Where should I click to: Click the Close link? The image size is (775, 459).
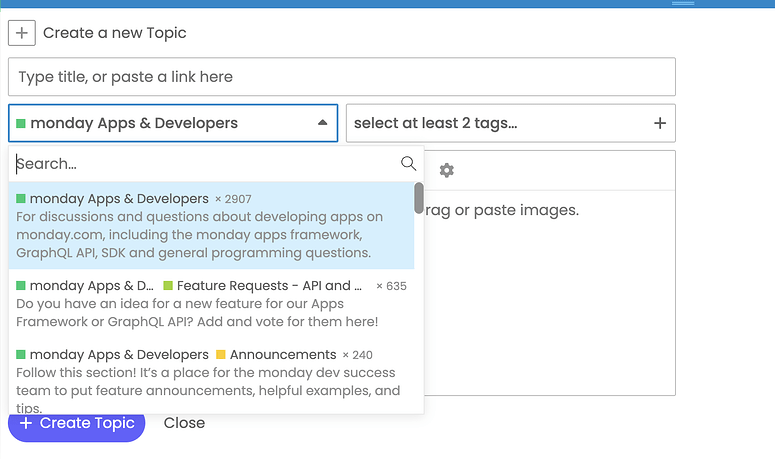(184, 423)
